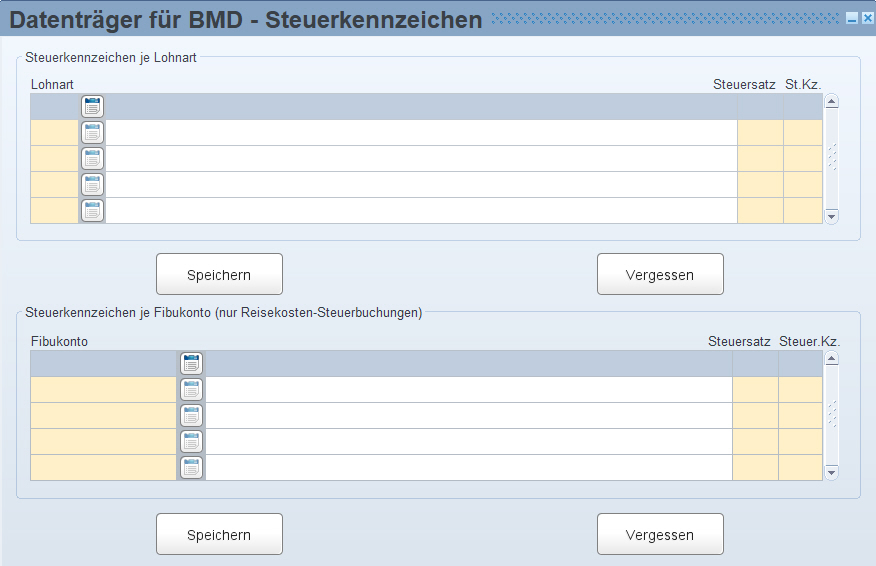The height and width of the screenshot is (566, 876).
Task: Click 'Steuerkennzeichen je Lohnart' group title
Action: [x=111, y=58]
